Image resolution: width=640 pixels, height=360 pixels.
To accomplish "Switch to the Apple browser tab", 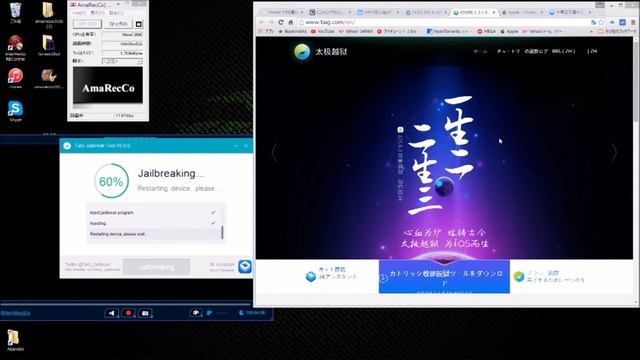I will pos(522,12).
